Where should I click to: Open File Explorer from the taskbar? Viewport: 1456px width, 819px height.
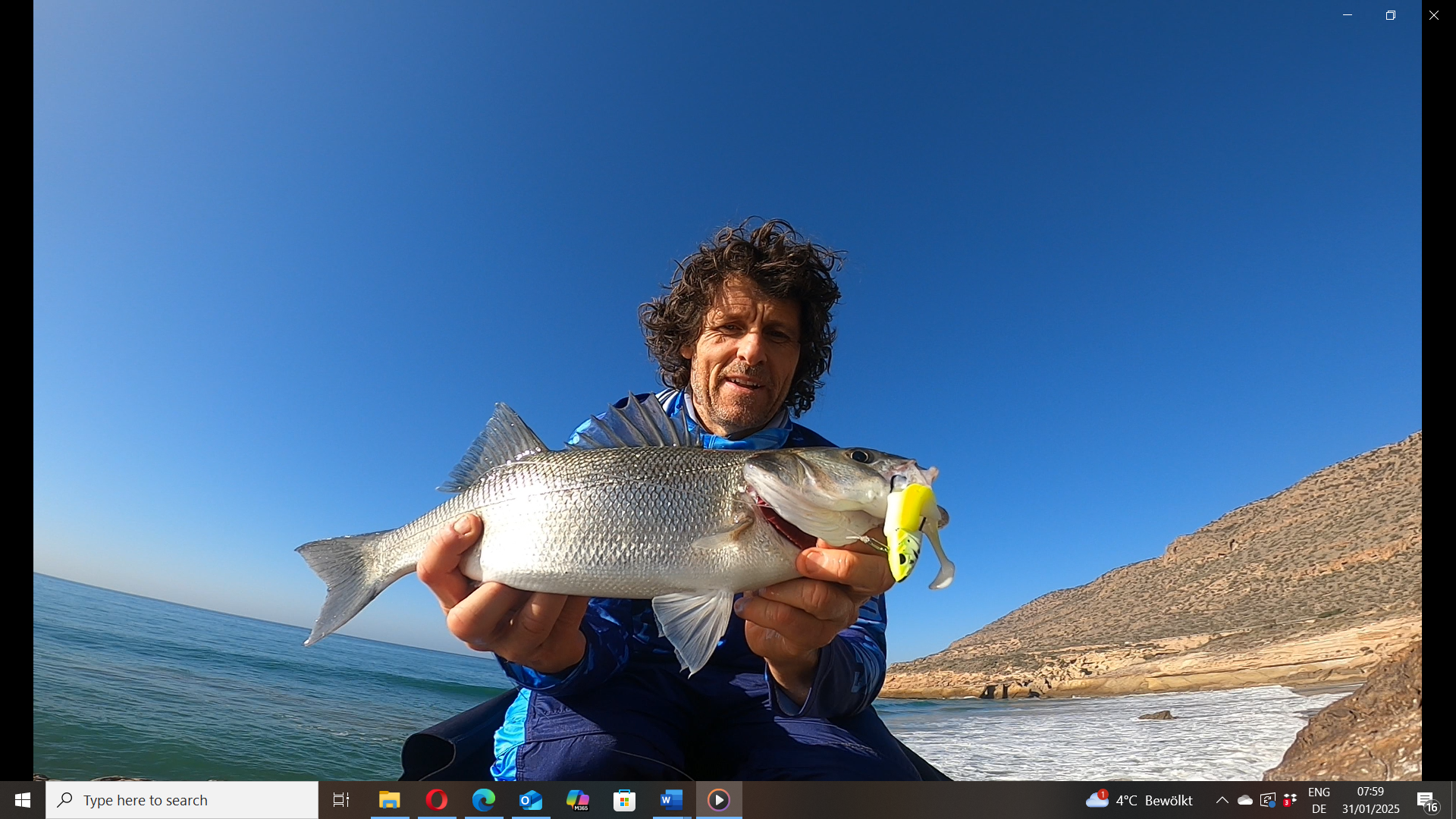tap(390, 800)
